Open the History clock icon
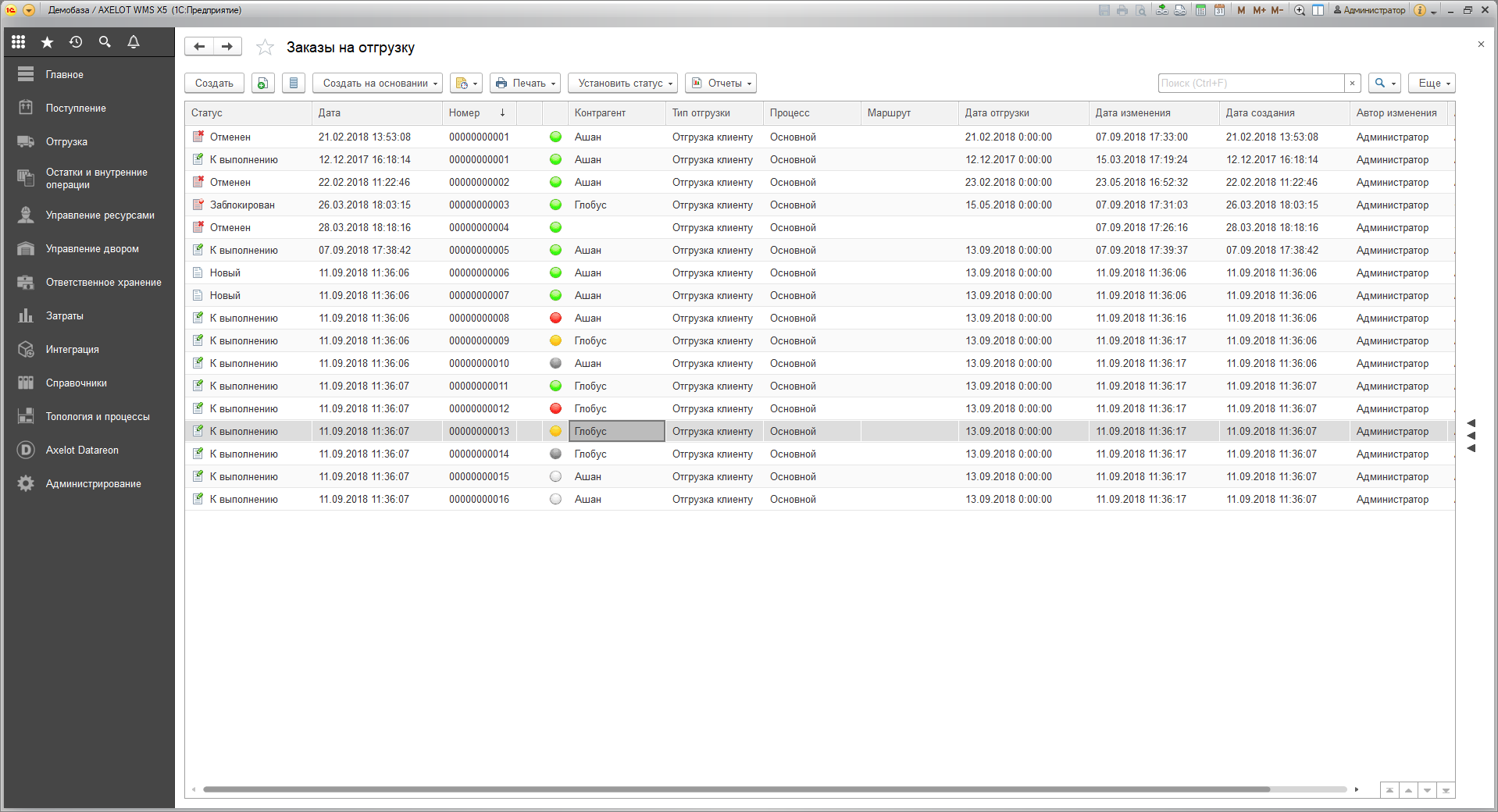The image size is (1498, 812). [x=76, y=42]
